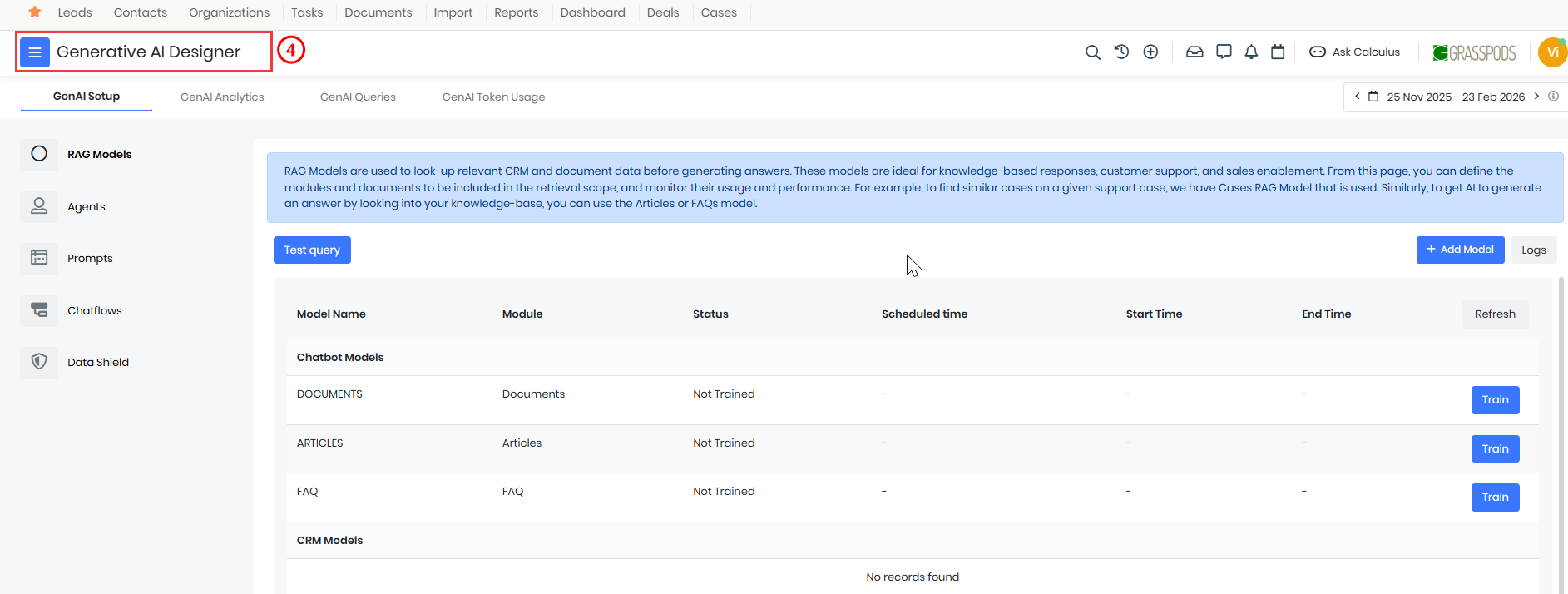The image size is (1568, 594).
Task: Select Data Shield in the sidebar
Action: pyautogui.click(x=98, y=363)
